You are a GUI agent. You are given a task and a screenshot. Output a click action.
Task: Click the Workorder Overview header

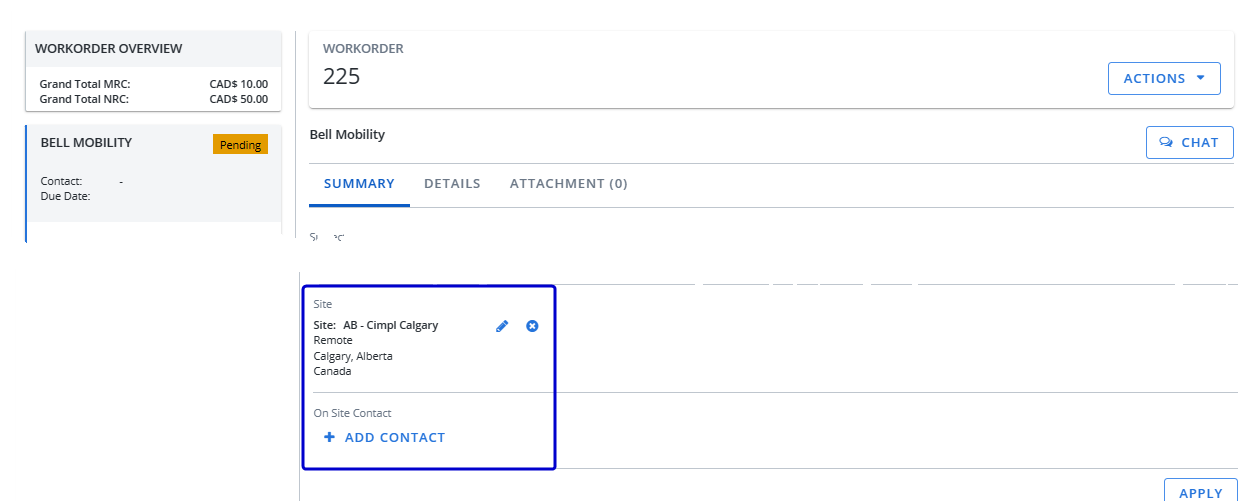(109, 49)
